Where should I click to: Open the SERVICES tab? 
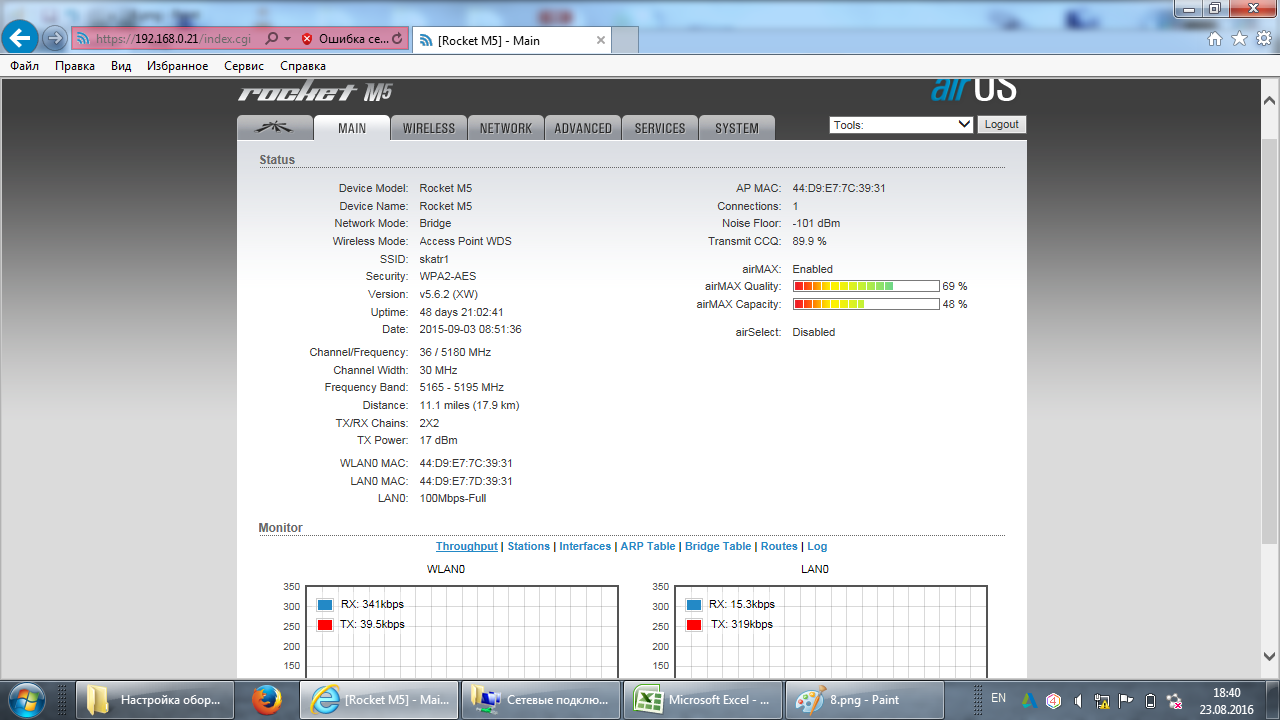pos(660,128)
